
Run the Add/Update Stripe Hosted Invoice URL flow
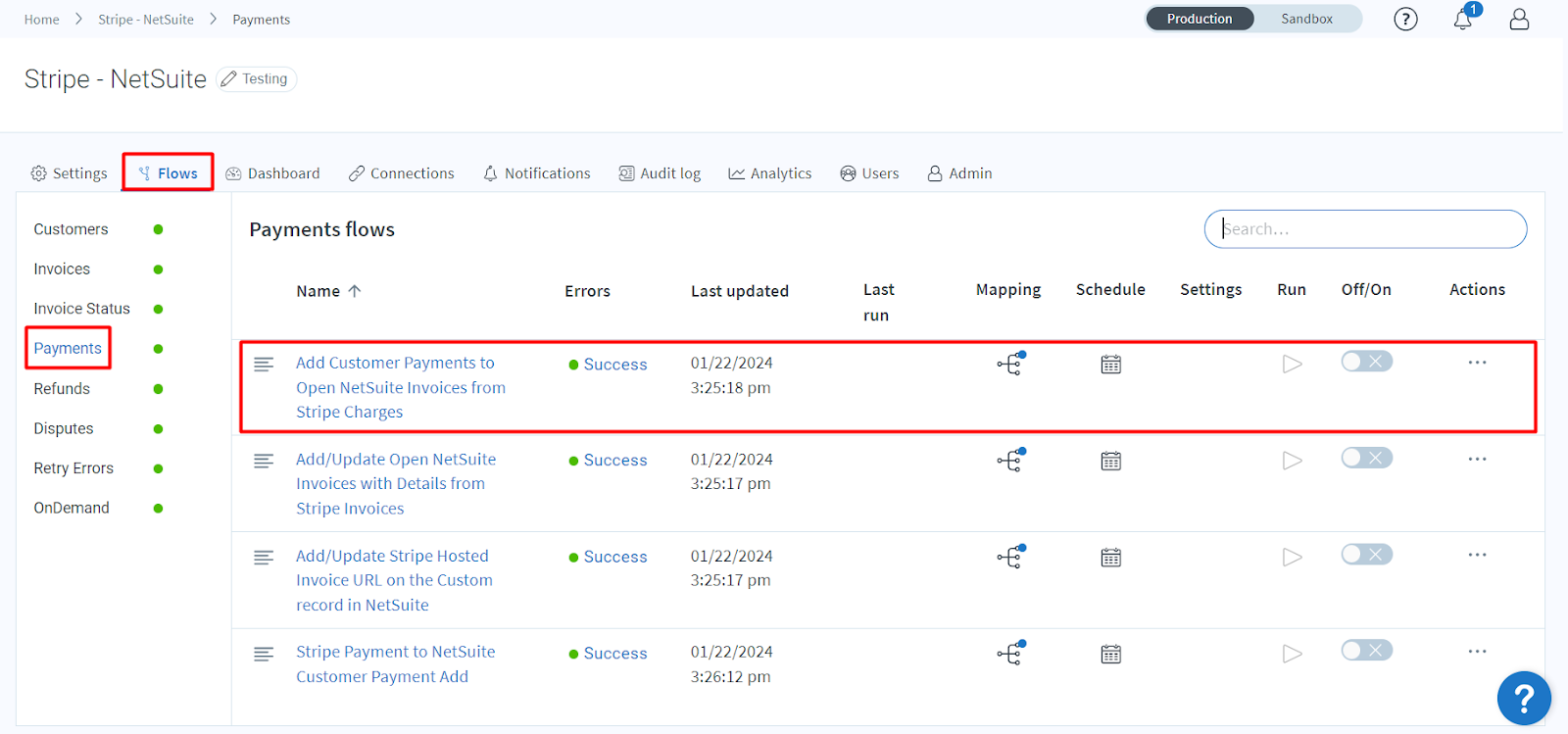[1292, 557]
